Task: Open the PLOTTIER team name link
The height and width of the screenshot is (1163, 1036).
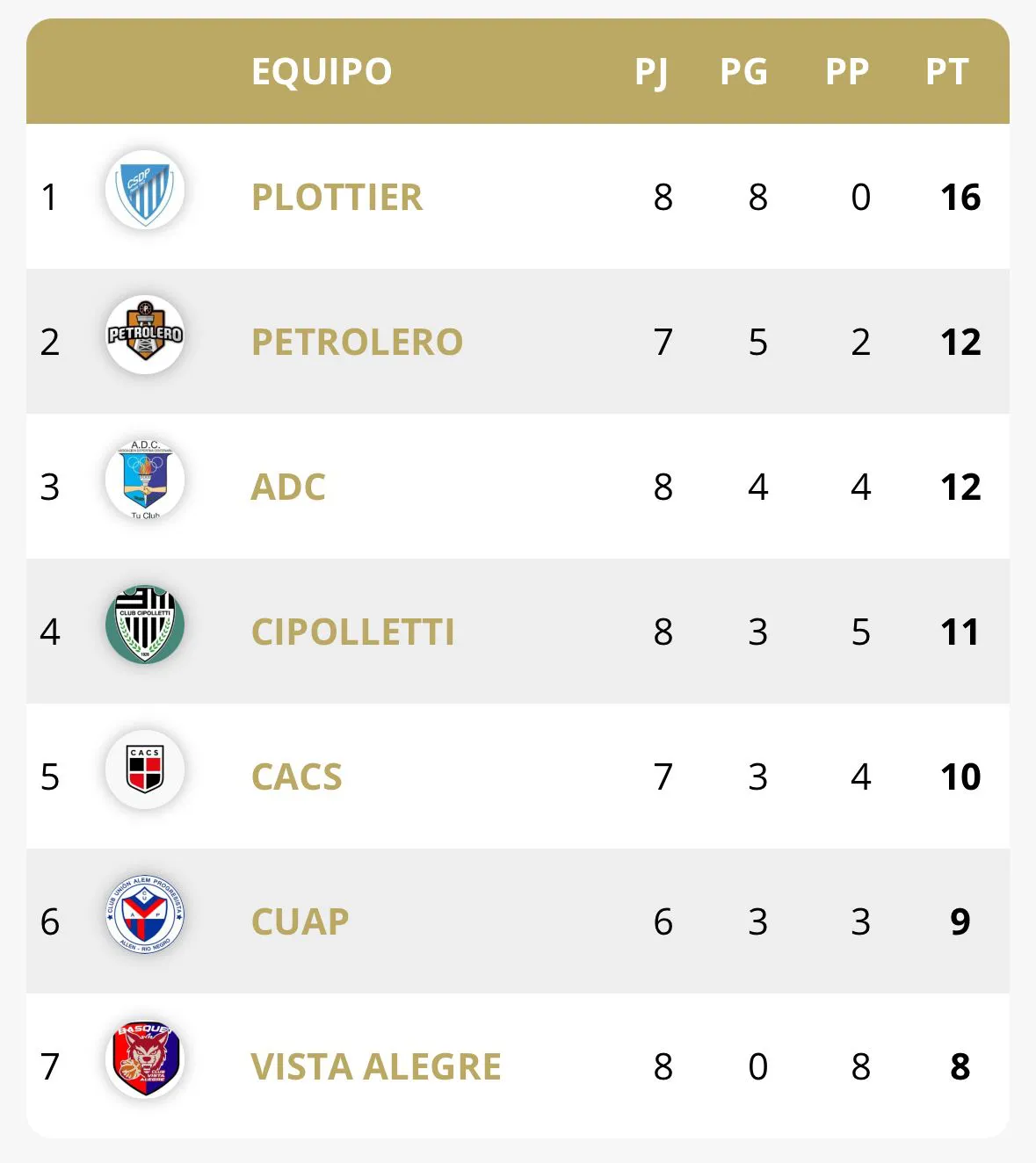Action: pos(337,198)
